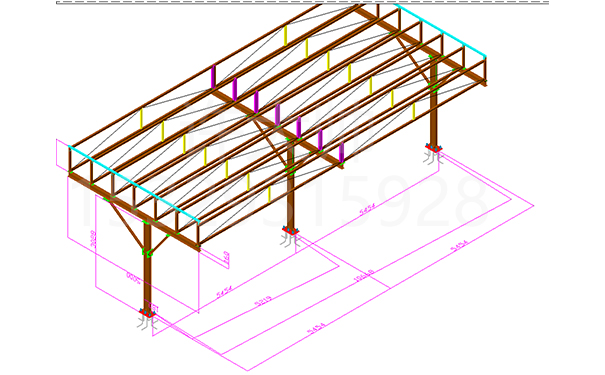605x375 pixels.
Task: Select the red base plate of the rear column
Action: (x=434, y=148)
